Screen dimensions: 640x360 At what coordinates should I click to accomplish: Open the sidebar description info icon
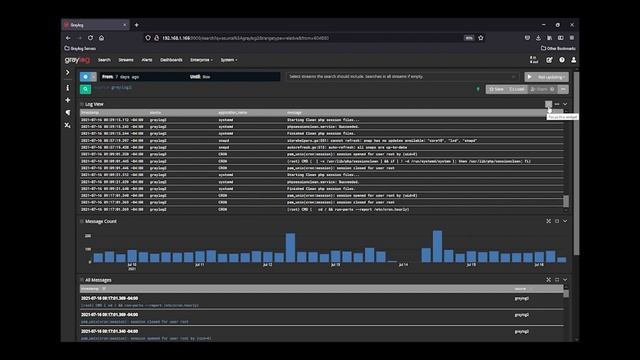click(68, 88)
